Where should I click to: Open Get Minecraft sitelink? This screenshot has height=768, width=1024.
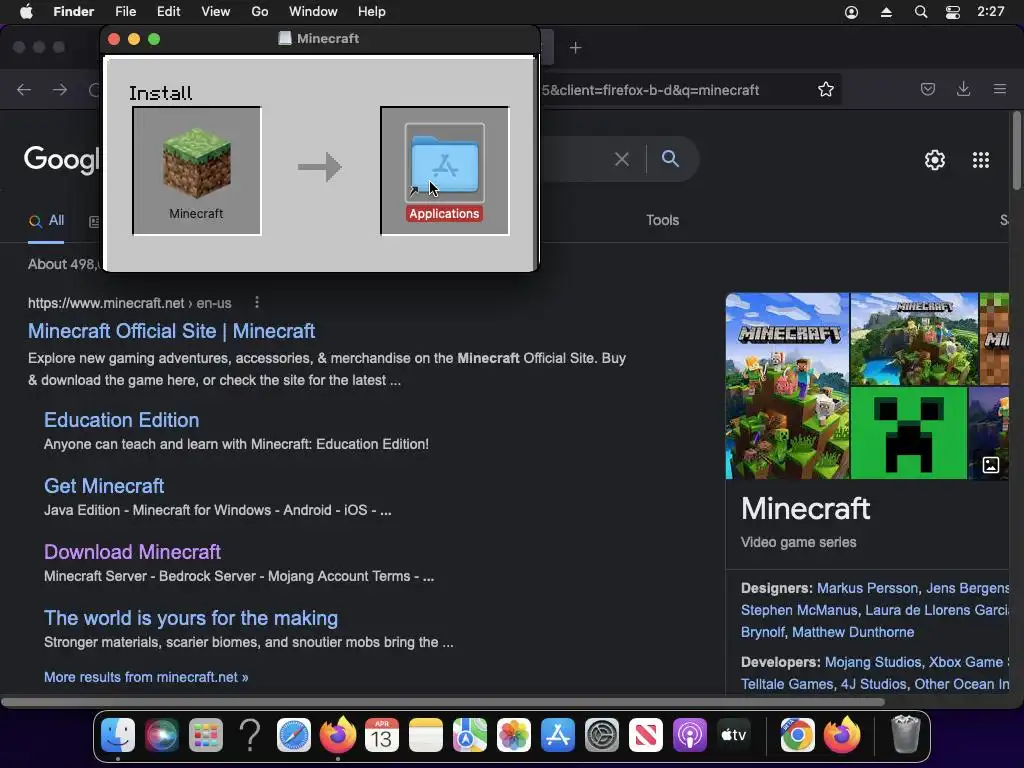coord(104,486)
